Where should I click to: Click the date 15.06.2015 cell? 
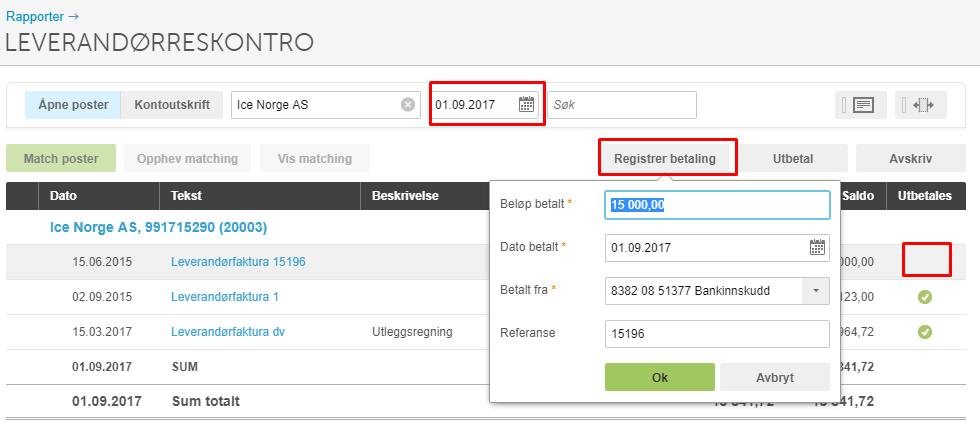coord(102,262)
